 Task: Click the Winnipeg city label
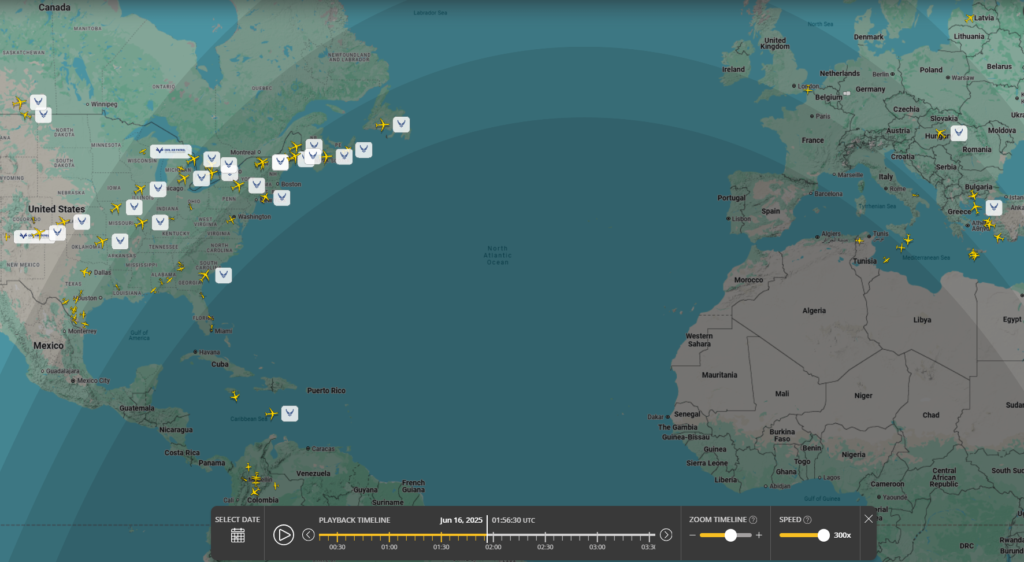click(104, 104)
